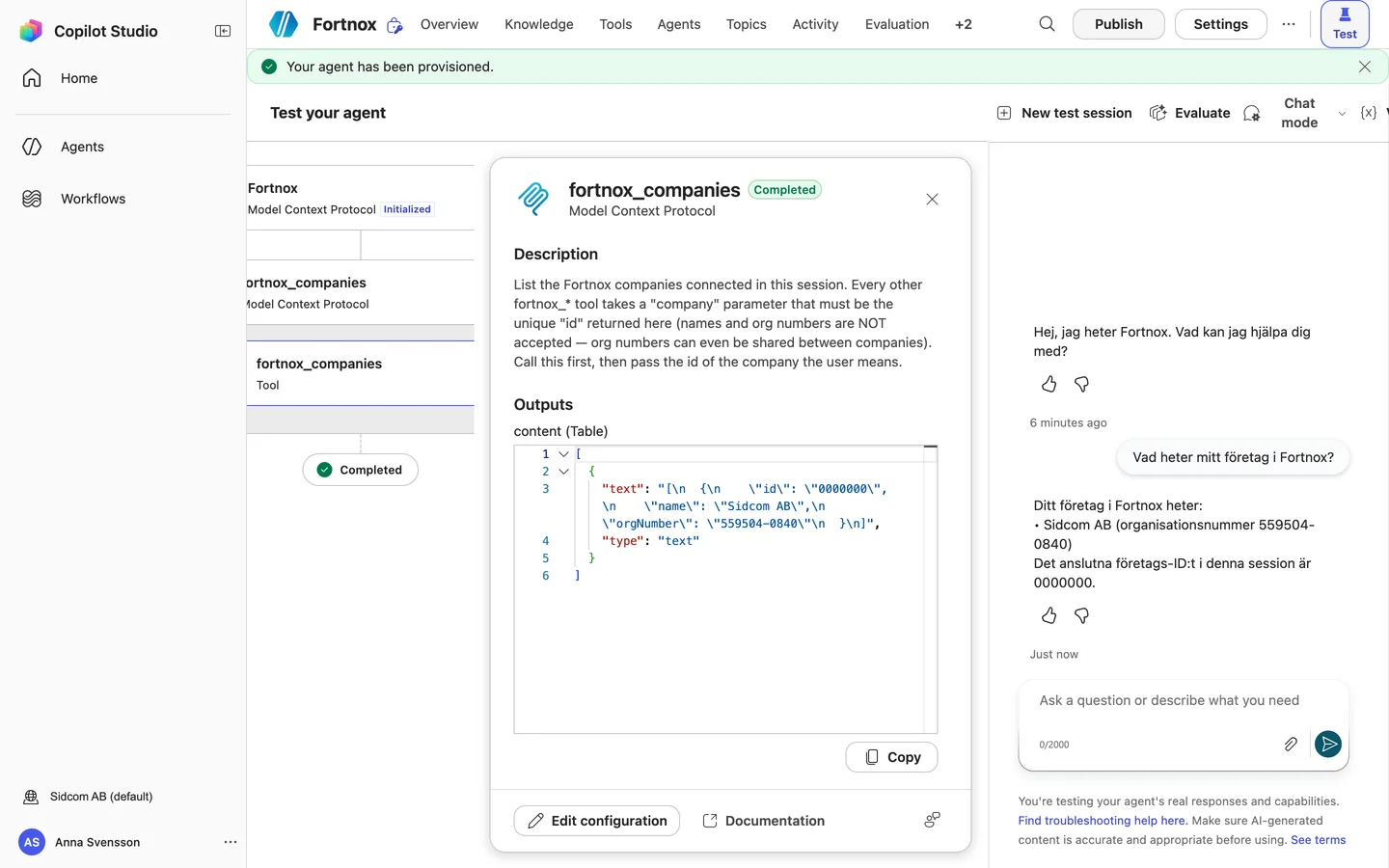The image size is (1389, 868).
Task: Click the Publish button
Action: point(1119,24)
